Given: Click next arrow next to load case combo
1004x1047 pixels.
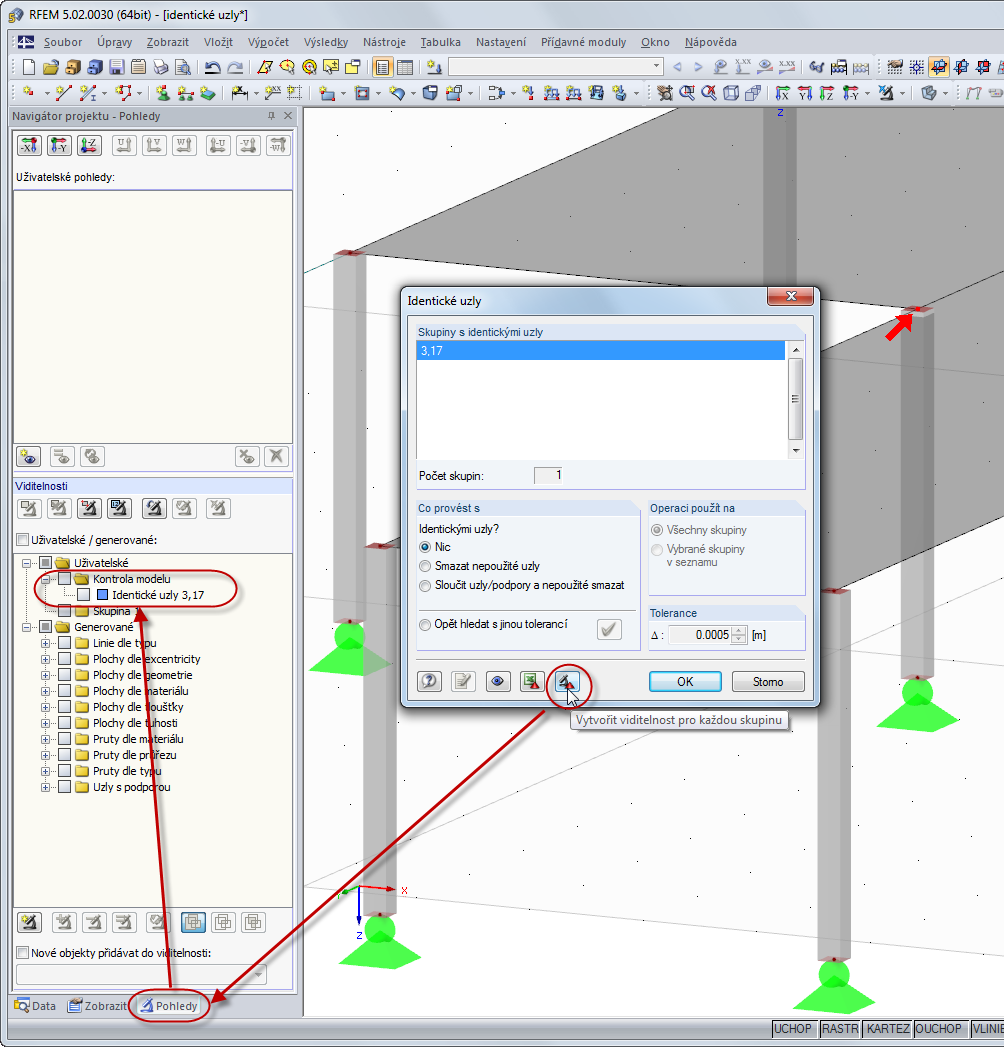Looking at the screenshot, I should tap(698, 67).
